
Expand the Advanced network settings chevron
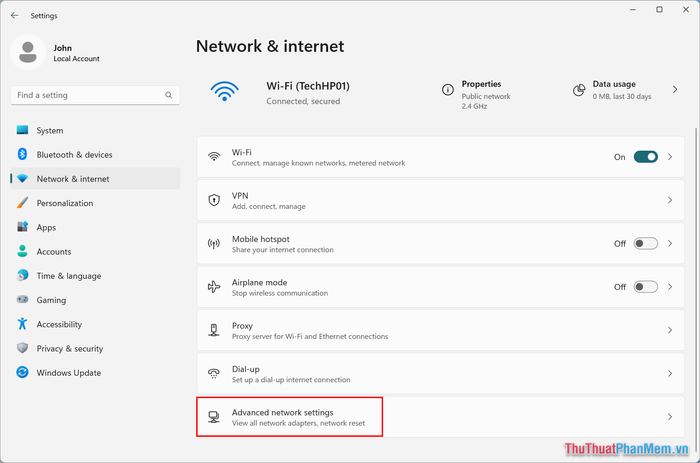[670, 417]
